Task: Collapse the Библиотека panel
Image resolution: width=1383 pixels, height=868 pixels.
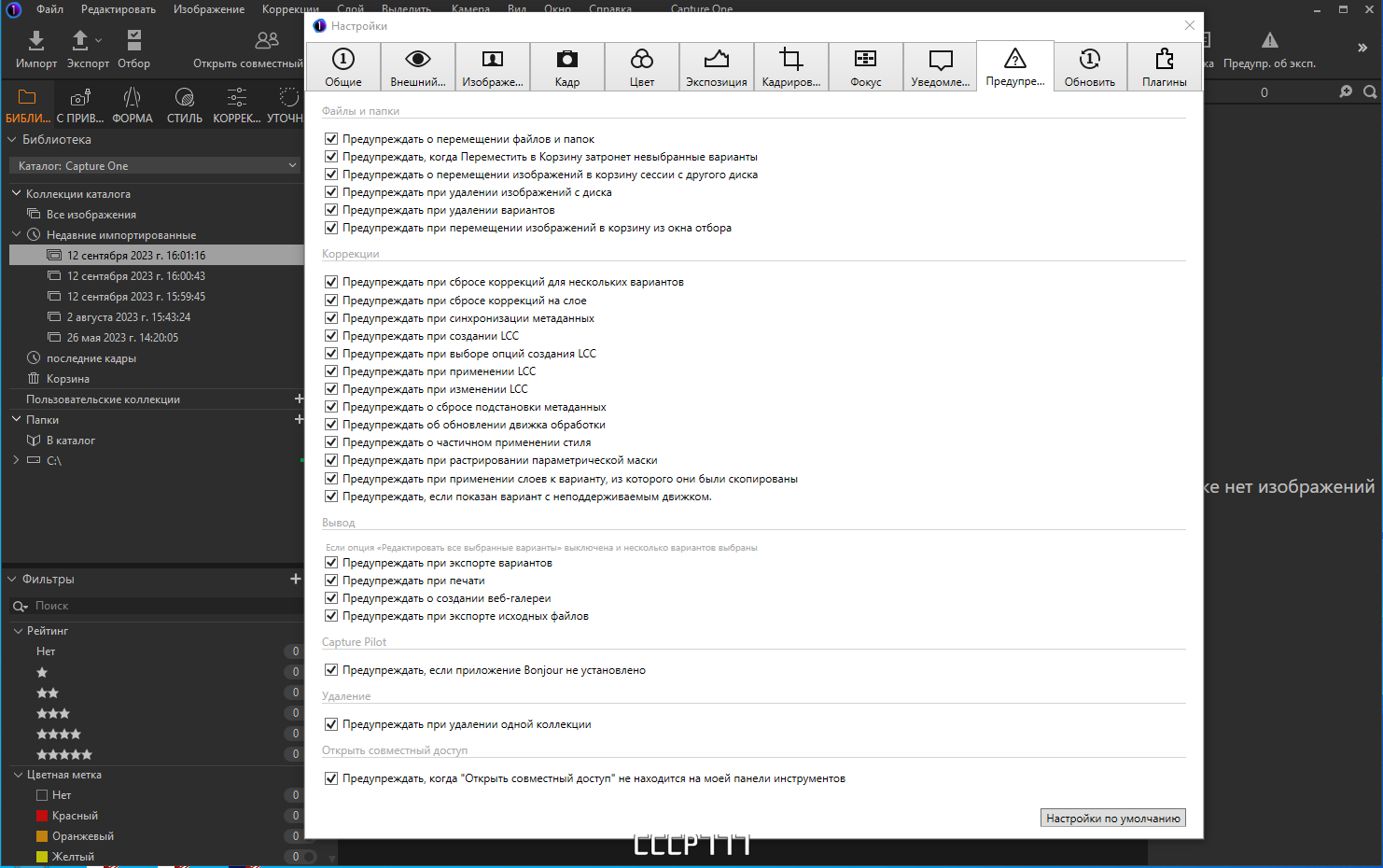Action: point(12,139)
